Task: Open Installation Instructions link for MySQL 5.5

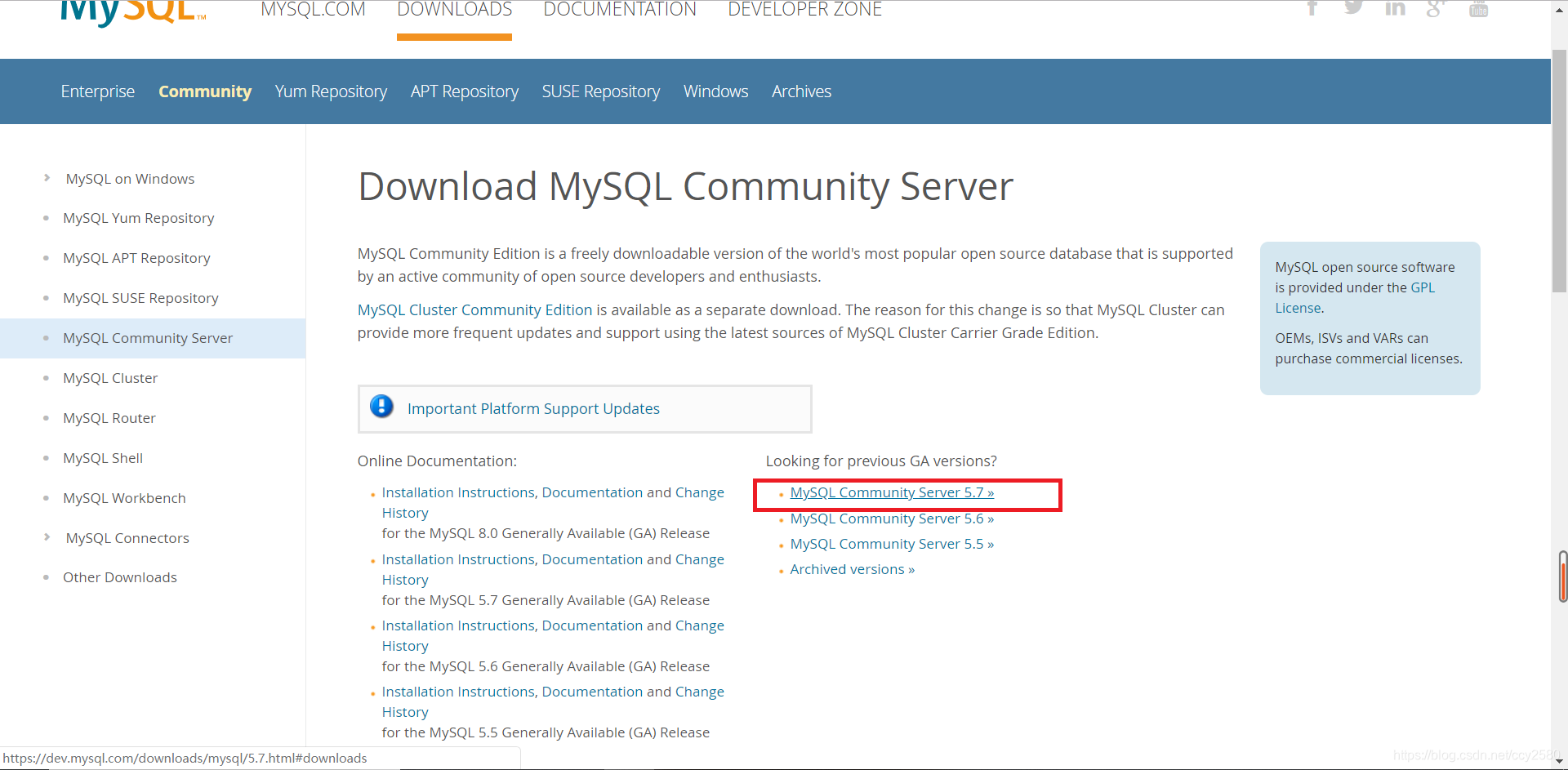Action: [553, 692]
